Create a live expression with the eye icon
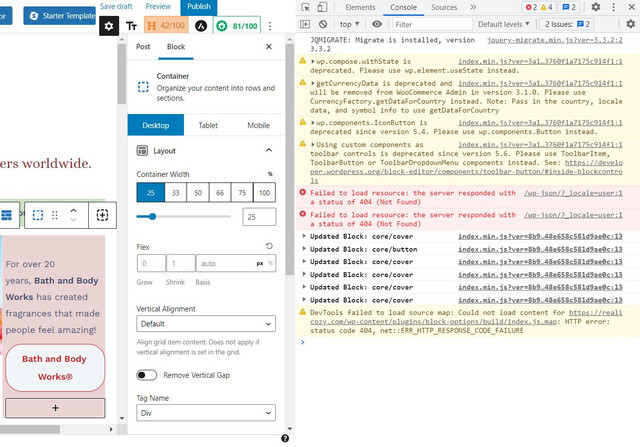Viewport: 640px width, 447px height. coord(377,24)
